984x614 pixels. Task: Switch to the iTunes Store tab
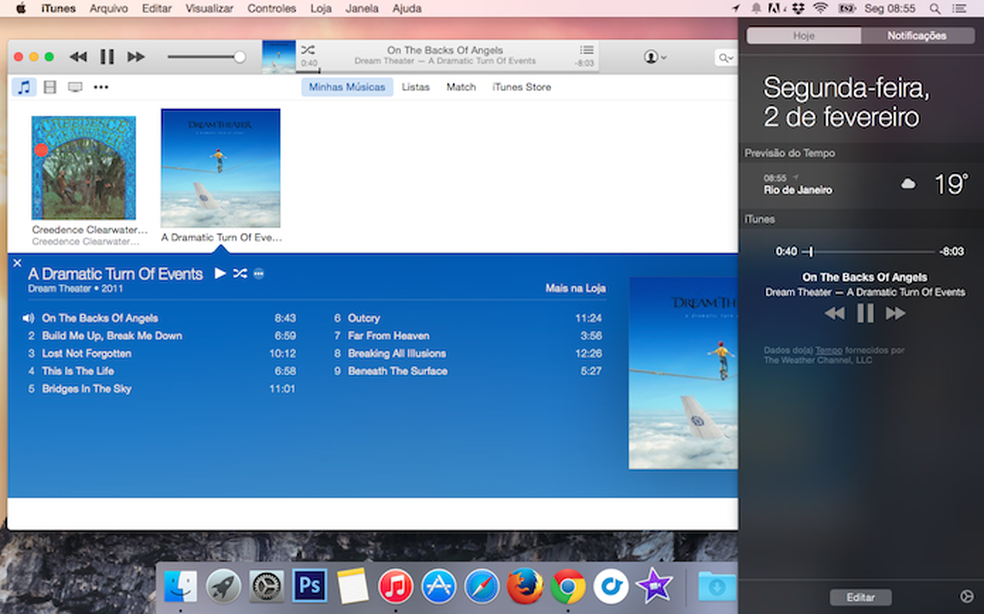tap(521, 87)
